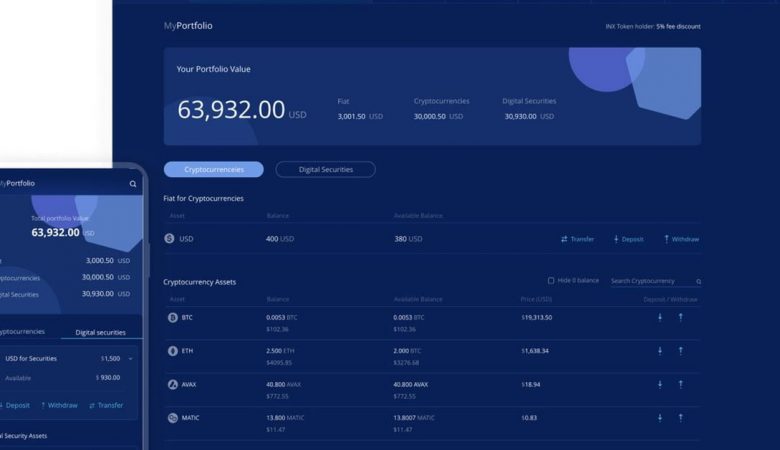Click the BTC price $19,313.50
Viewport: 780px width, 450px height.
[537, 317]
